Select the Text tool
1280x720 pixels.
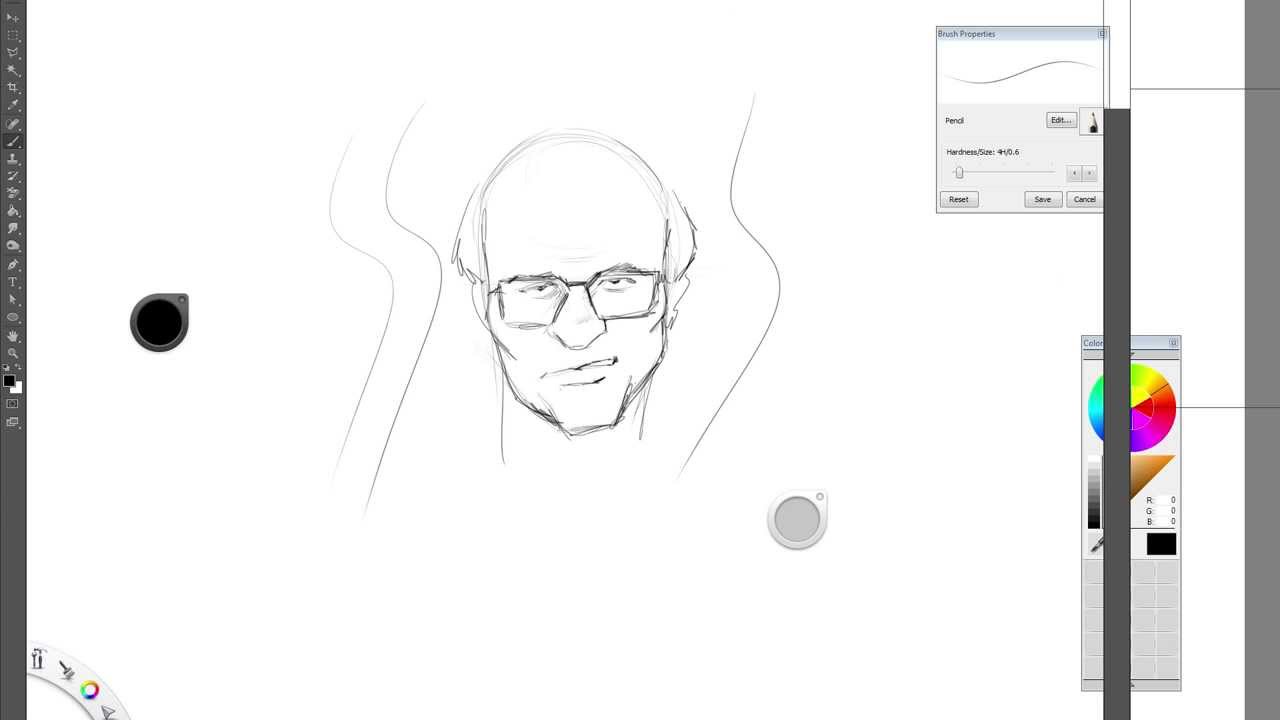click(x=13, y=282)
